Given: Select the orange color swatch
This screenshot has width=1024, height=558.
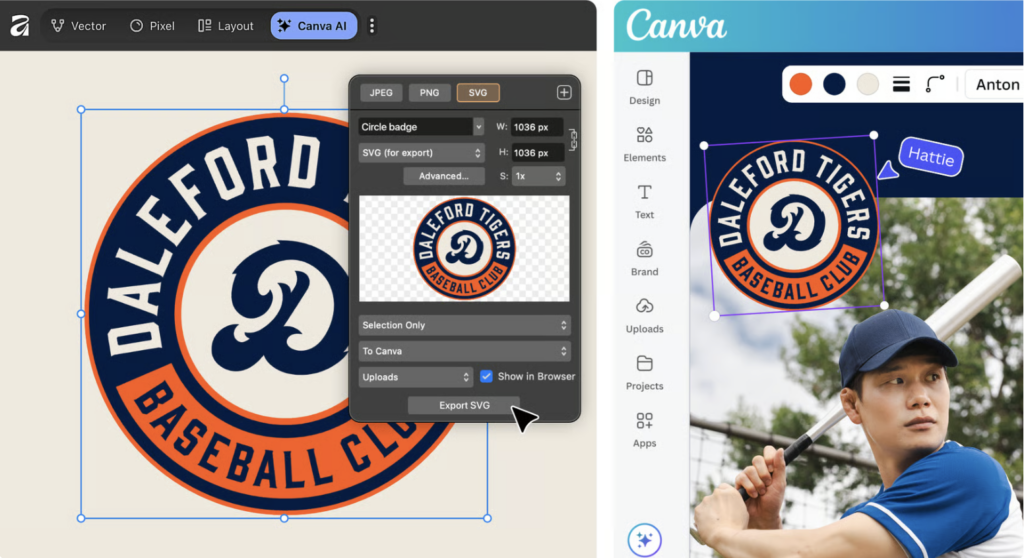Looking at the screenshot, I should point(800,84).
